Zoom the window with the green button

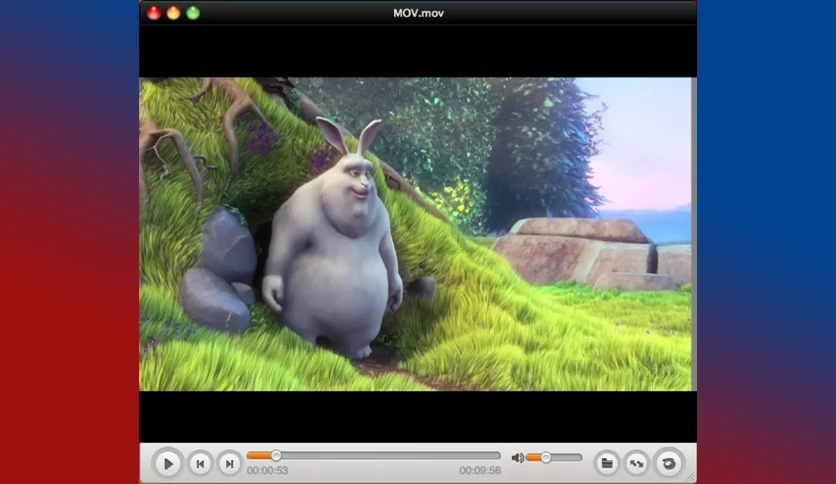point(193,13)
